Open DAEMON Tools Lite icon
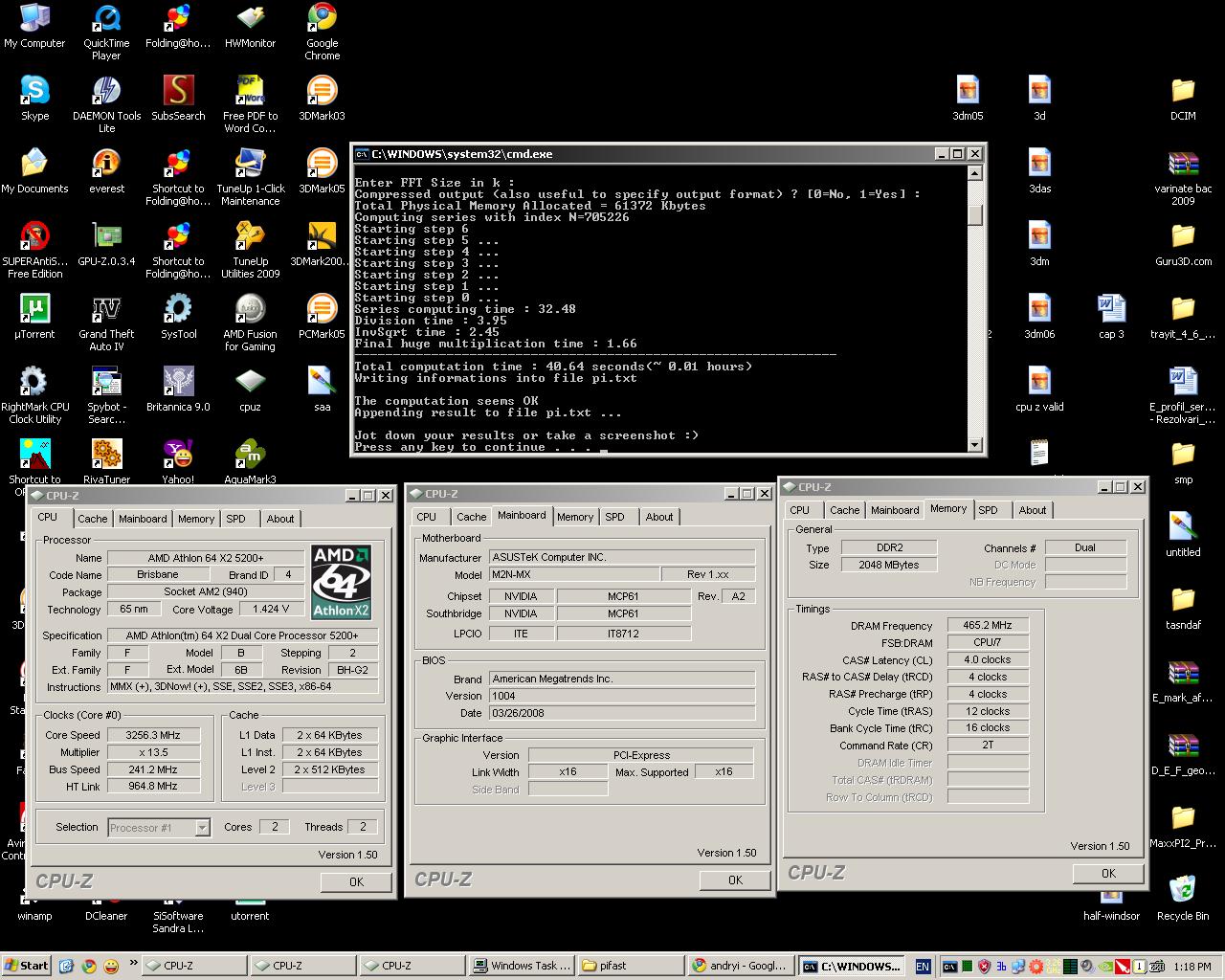Viewport: 1225px width, 980px height. click(x=106, y=104)
